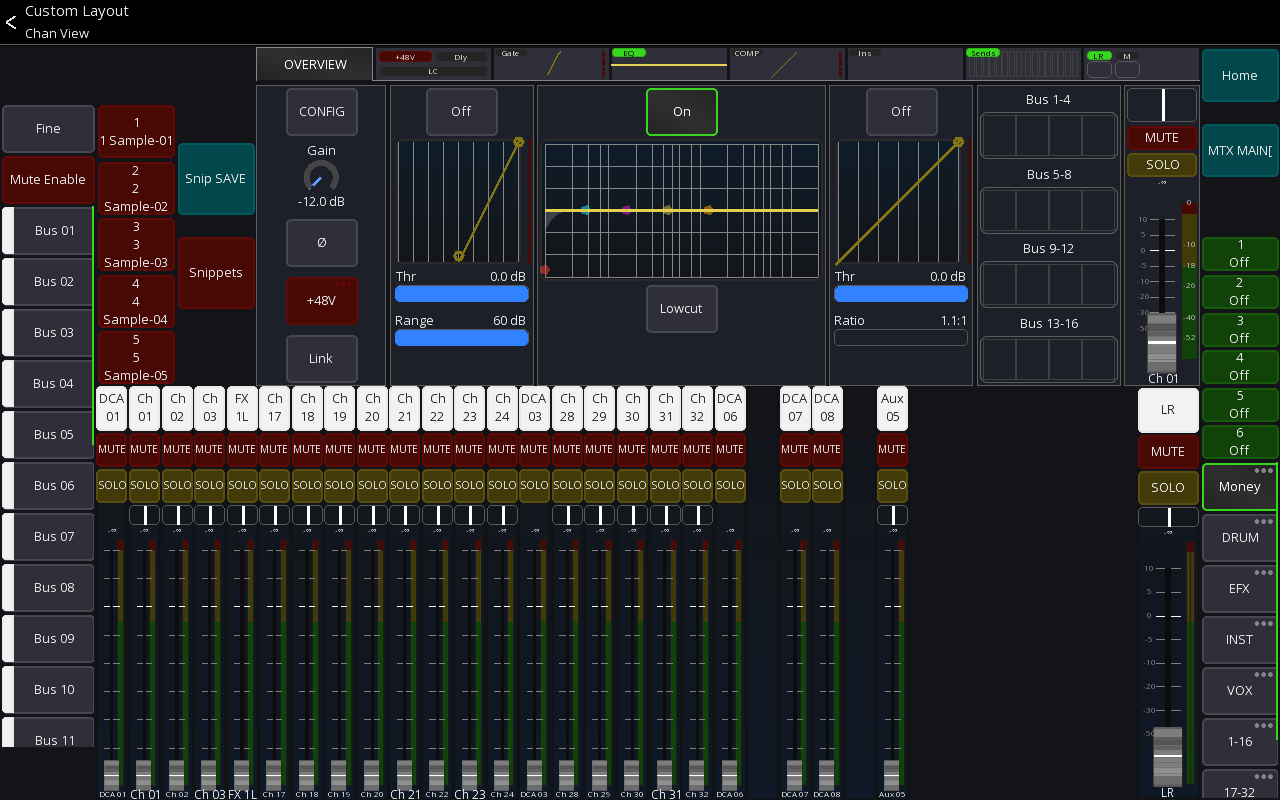The width and height of the screenshot is (1280, 800).
Task: Toggle mute group 4 Off
Action: pyautogui.click(x=1239, y=366)
